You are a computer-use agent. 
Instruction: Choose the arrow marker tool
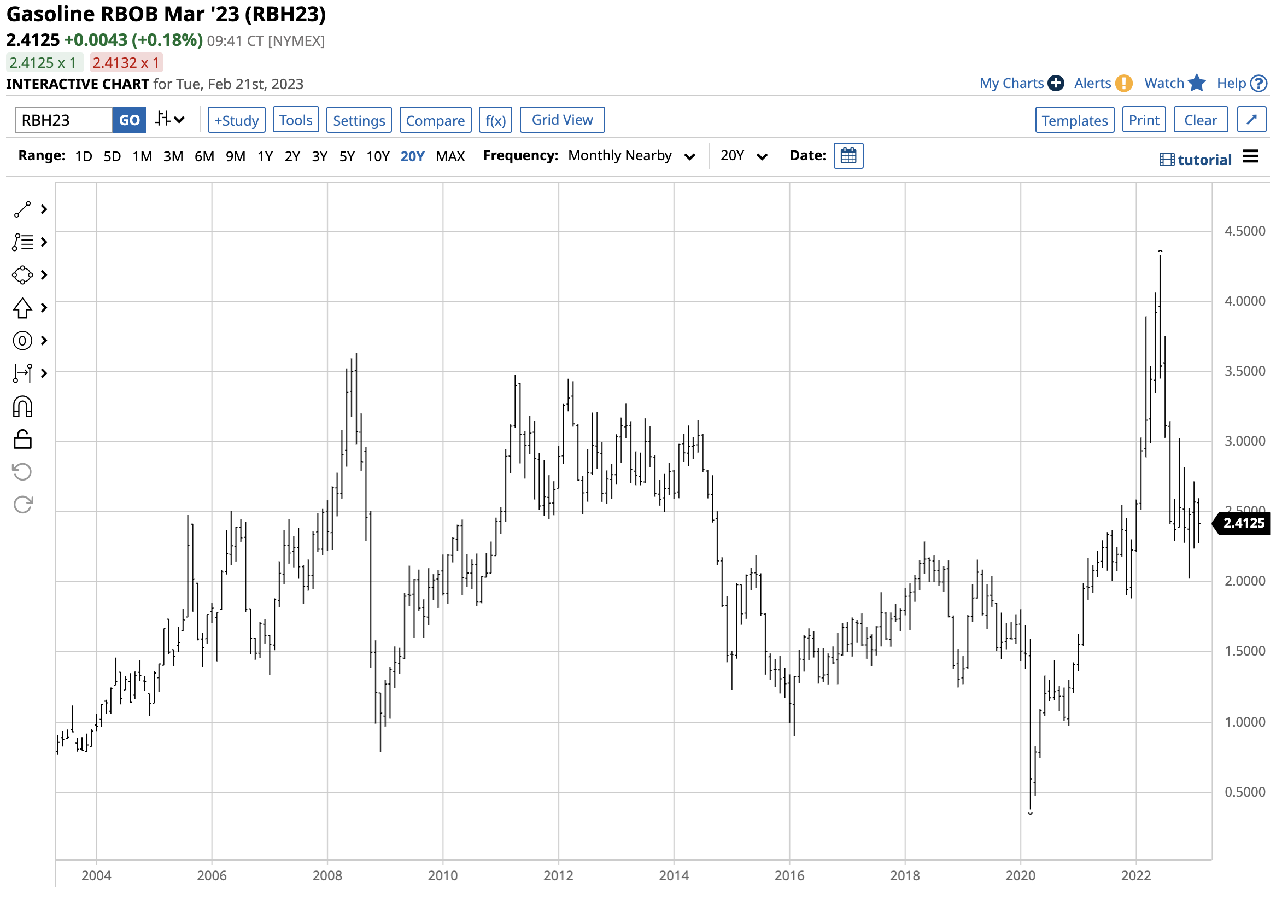[23, 308]
